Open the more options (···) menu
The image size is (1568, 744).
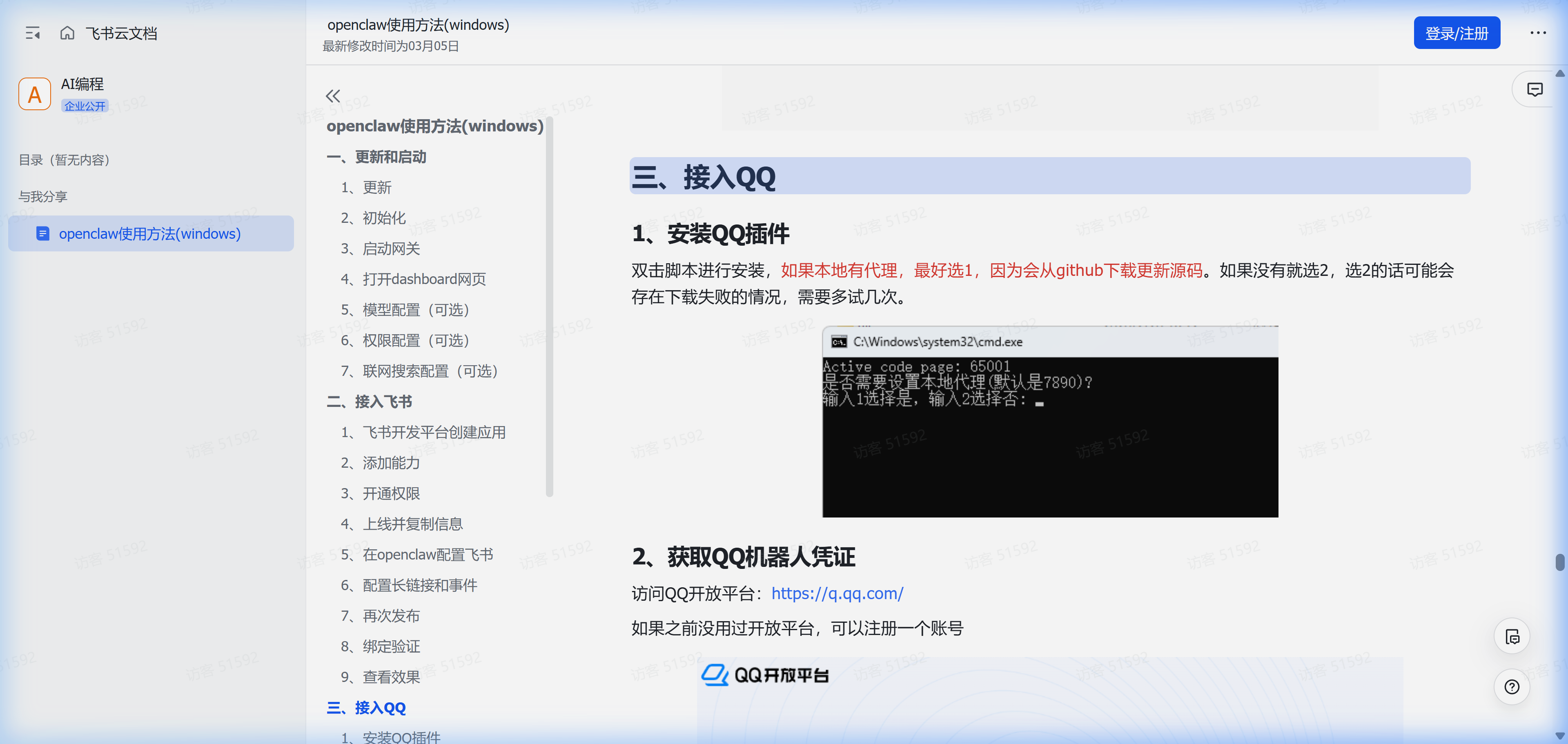1537,33
